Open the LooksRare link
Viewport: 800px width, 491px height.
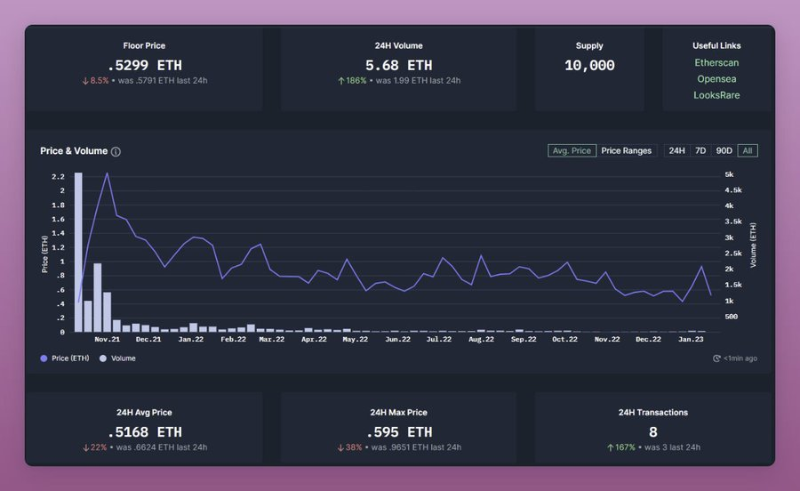point(716,95)
